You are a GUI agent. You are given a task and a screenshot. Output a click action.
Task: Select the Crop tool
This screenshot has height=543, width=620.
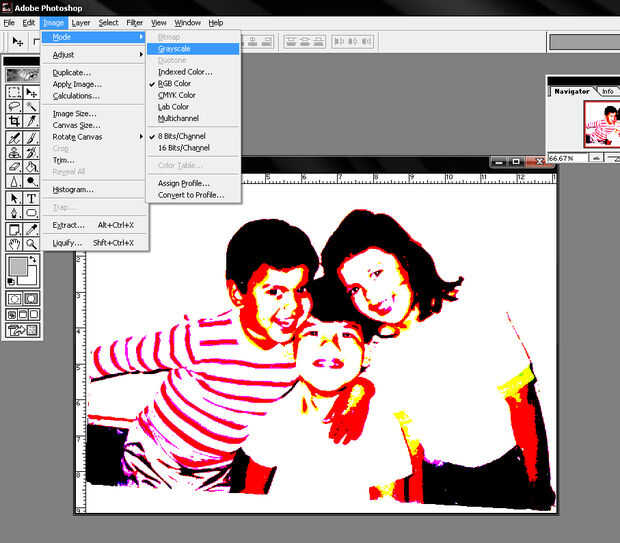14,121
